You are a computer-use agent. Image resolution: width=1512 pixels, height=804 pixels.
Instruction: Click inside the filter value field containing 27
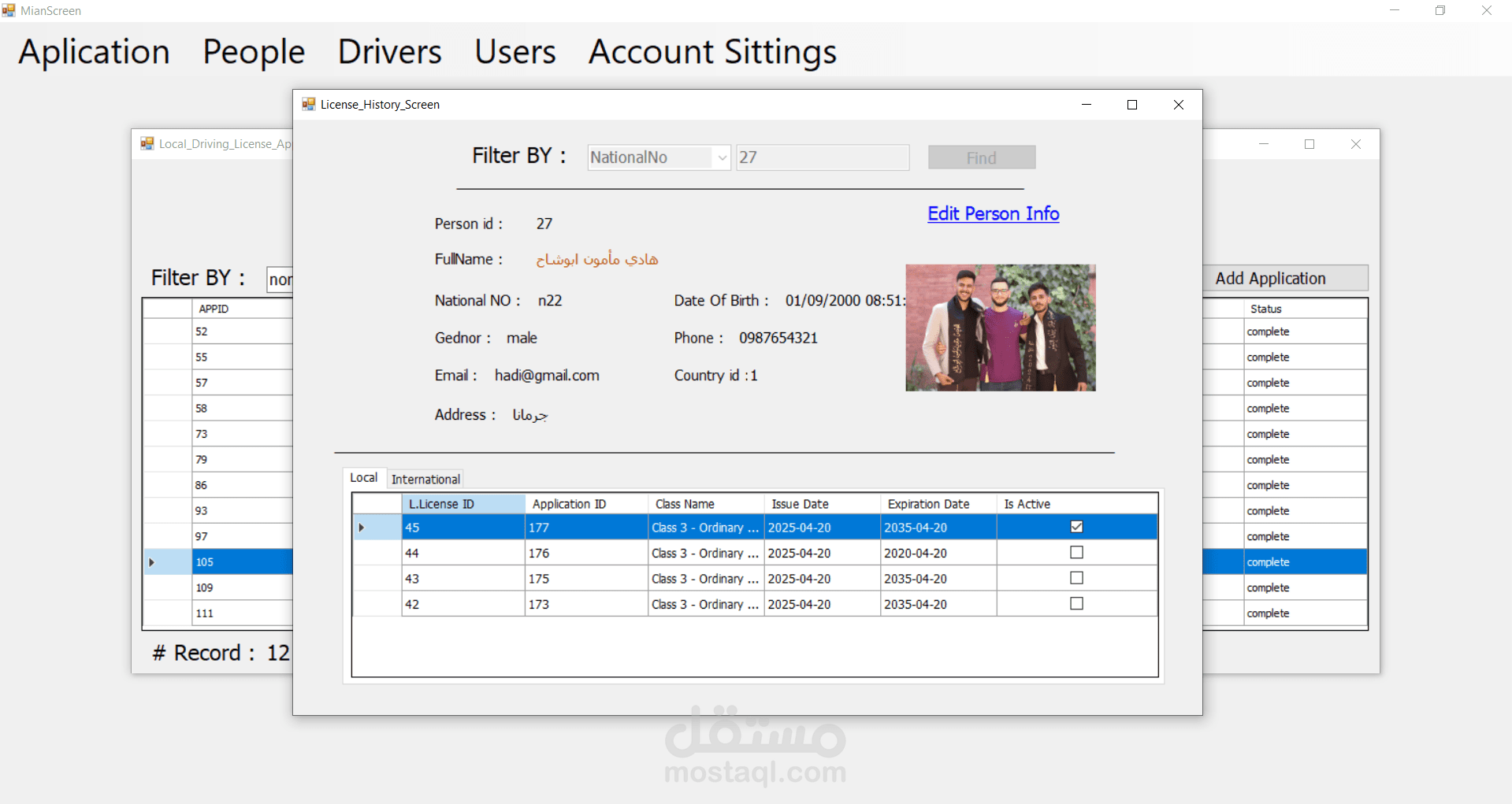point(822,157)
